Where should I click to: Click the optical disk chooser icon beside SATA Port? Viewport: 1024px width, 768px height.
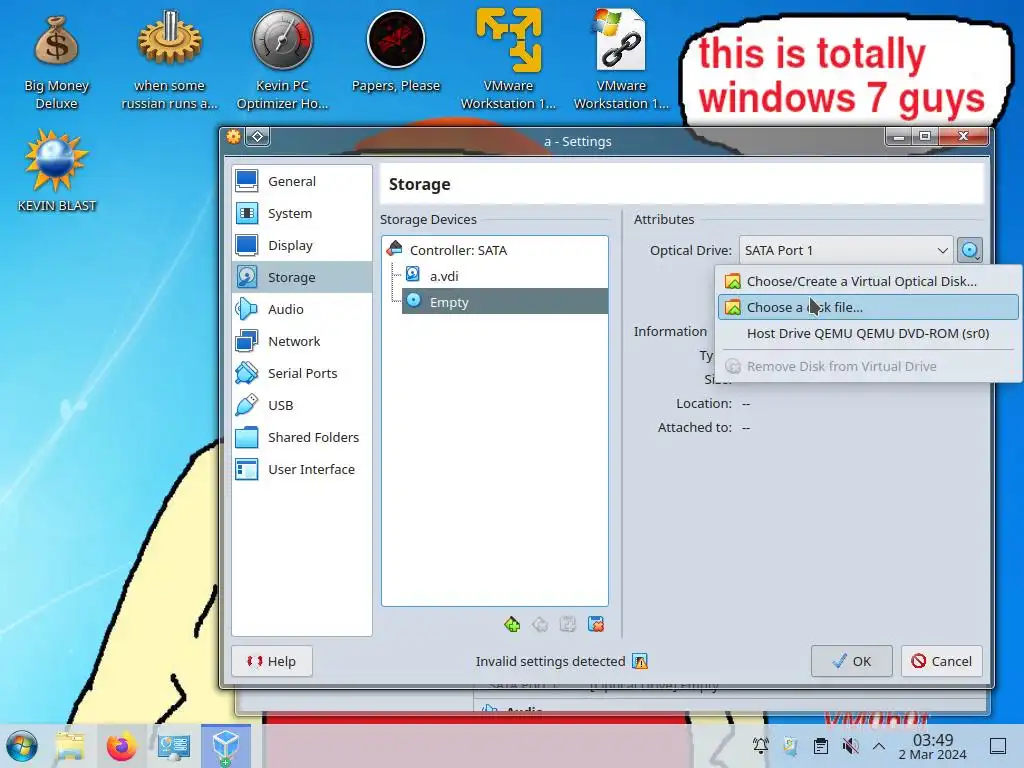click(970, 250)
